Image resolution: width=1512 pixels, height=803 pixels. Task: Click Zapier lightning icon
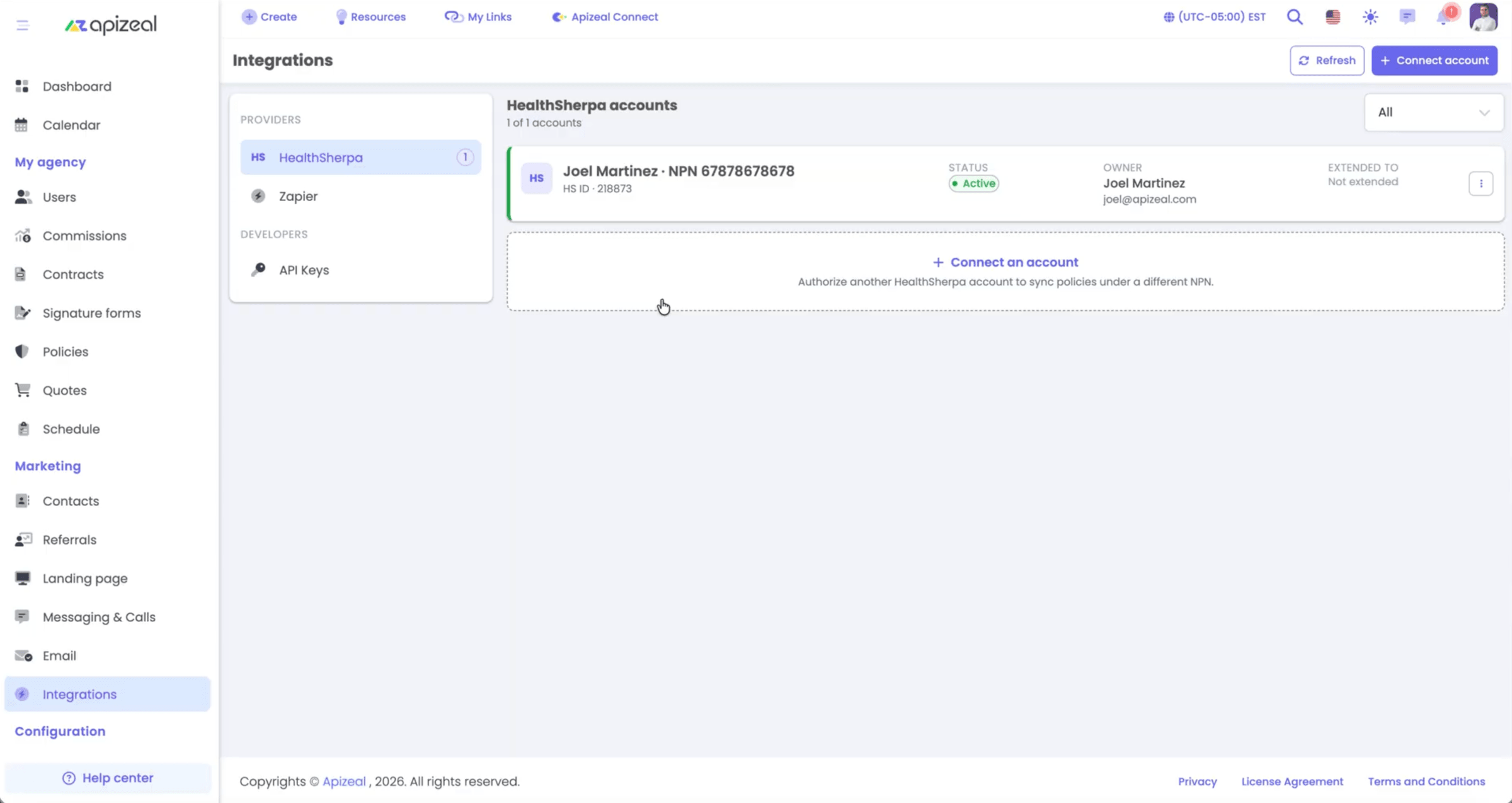tap(258, 196)
